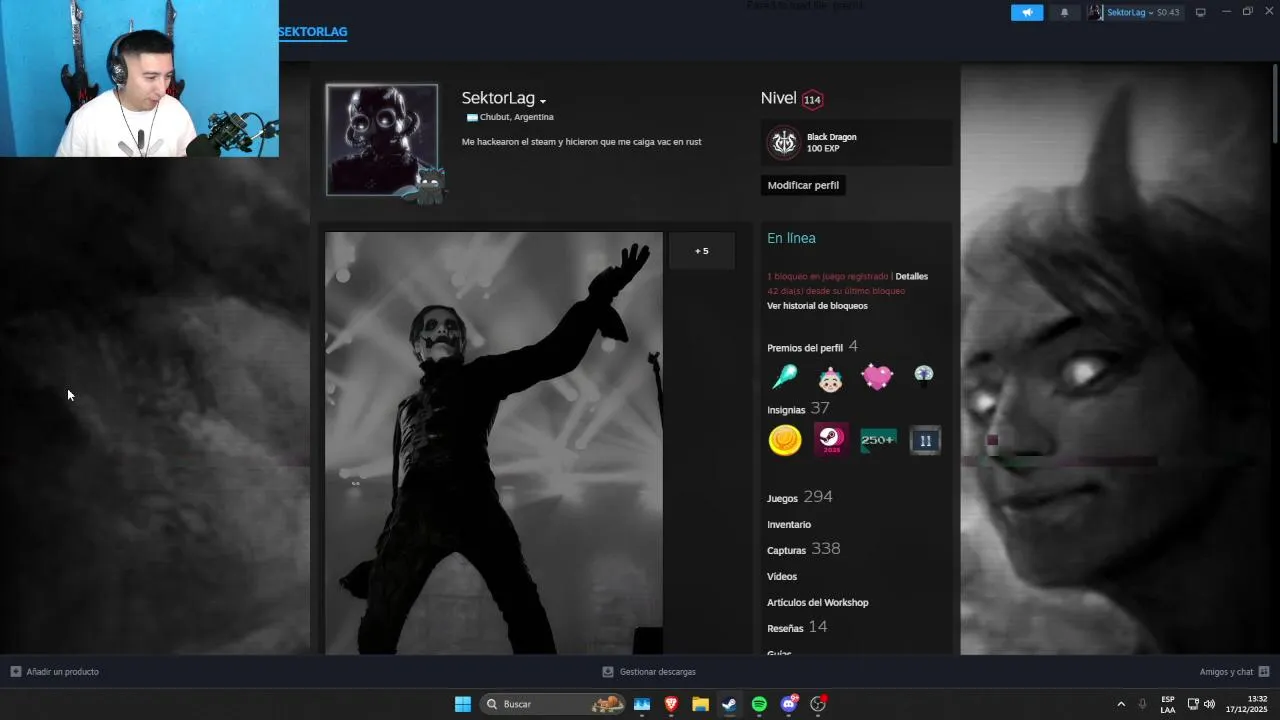The width and height of the screenshot is (1280, 720).
Task: Open the volume speaker tray icon
Action: point(1209,704)
